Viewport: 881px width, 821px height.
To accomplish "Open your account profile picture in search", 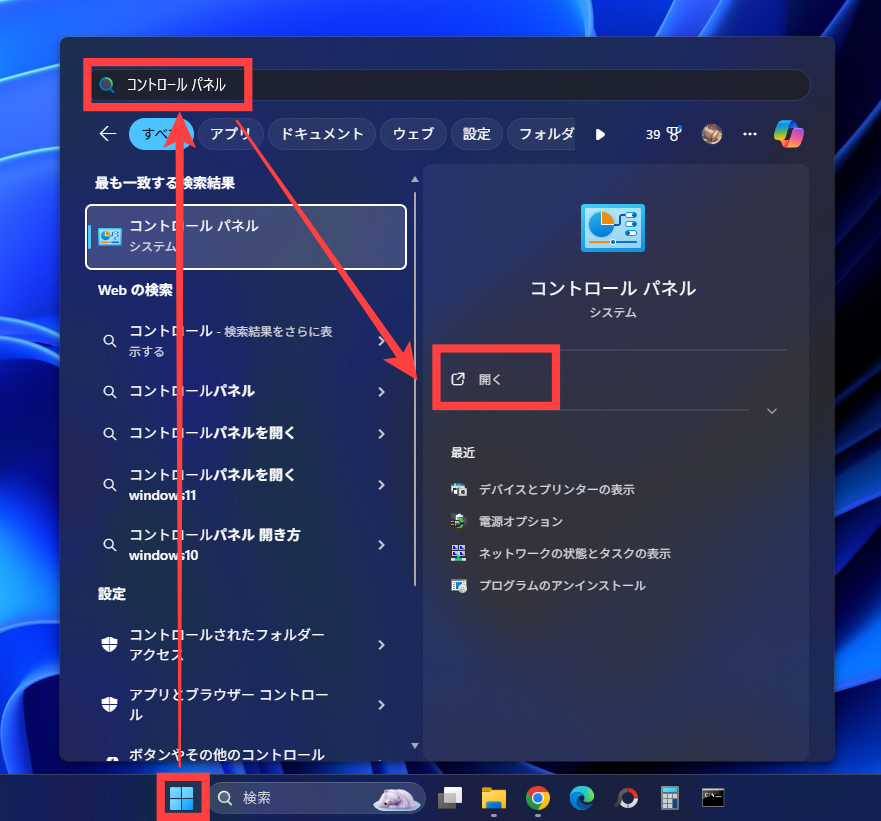I will [x=711, y=133].
